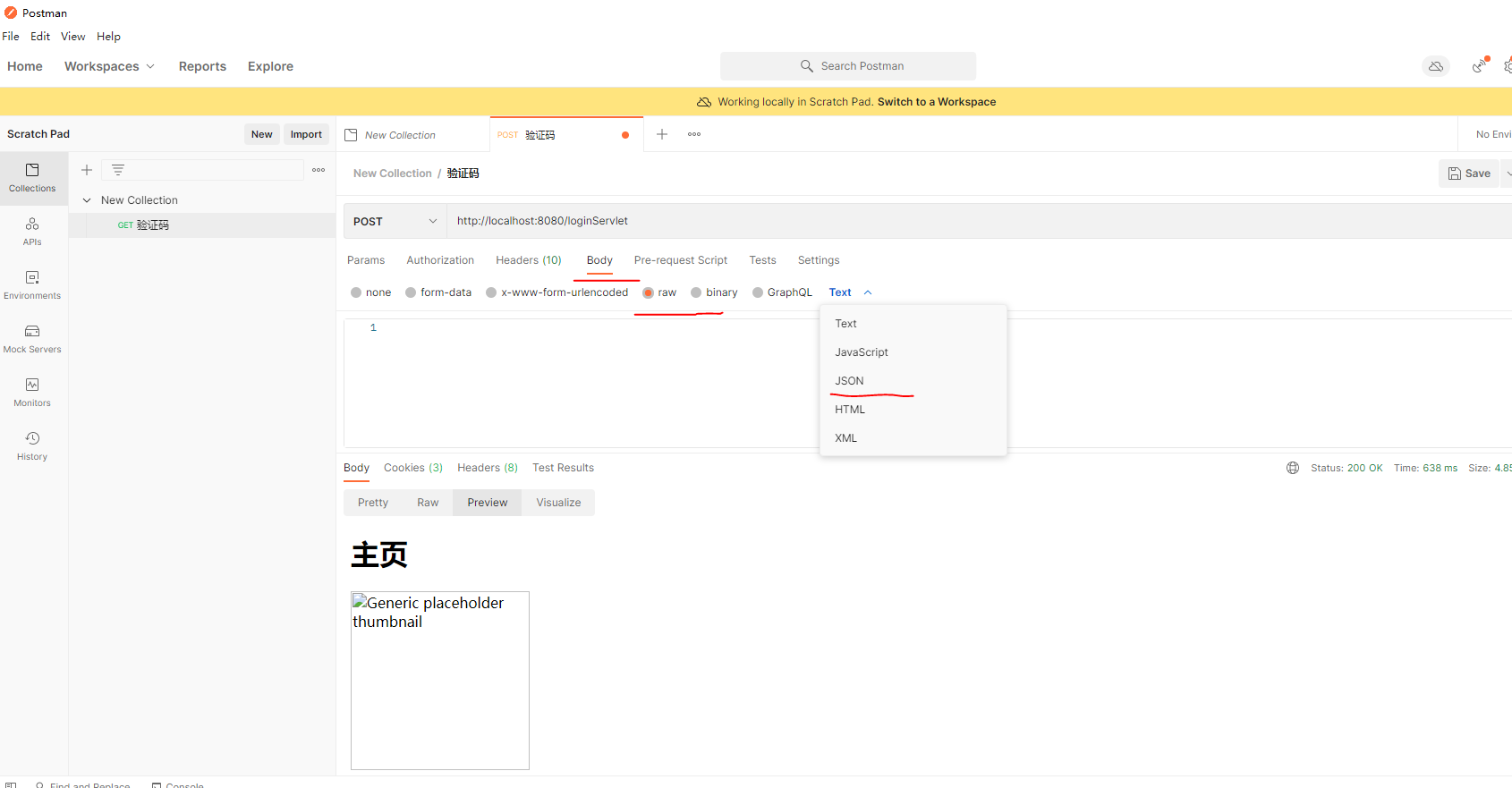Open the Collections sidebar panel
Image resolution: width=1512 pixels, height=788 pixels.
point(32,178)
